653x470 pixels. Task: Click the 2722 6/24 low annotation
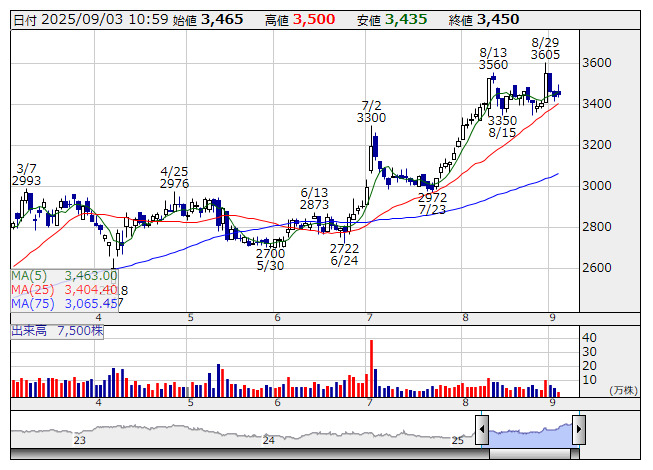tap(344, 255)
